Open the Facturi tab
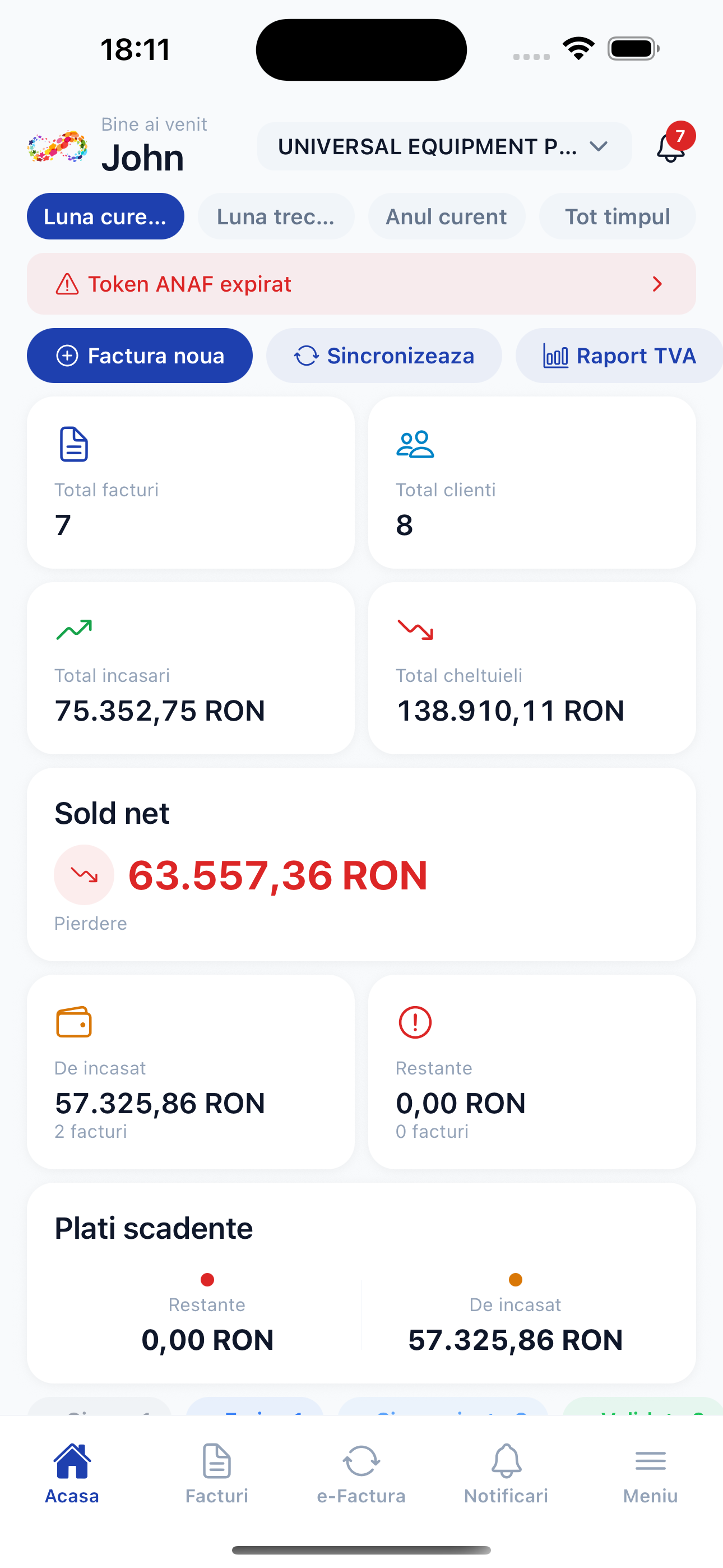This screenshot has width=723, height=1568. point(217,1474)
